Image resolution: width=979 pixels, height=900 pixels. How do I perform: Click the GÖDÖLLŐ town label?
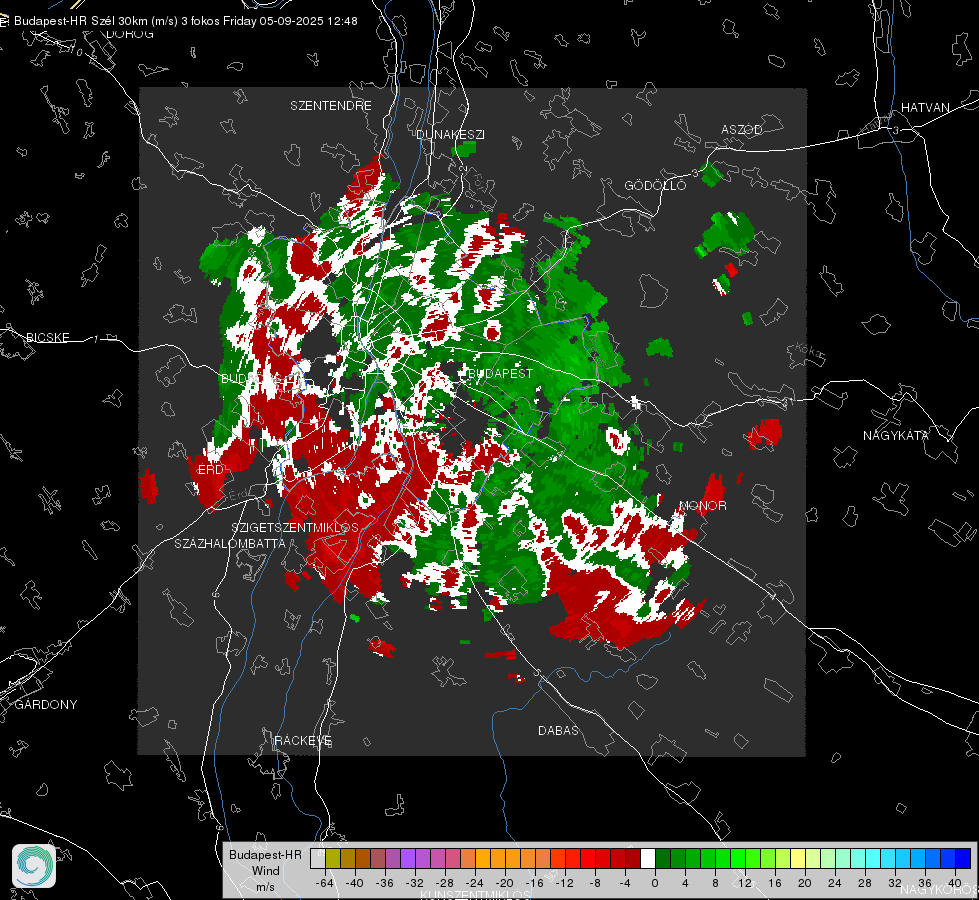pos(655,185)
